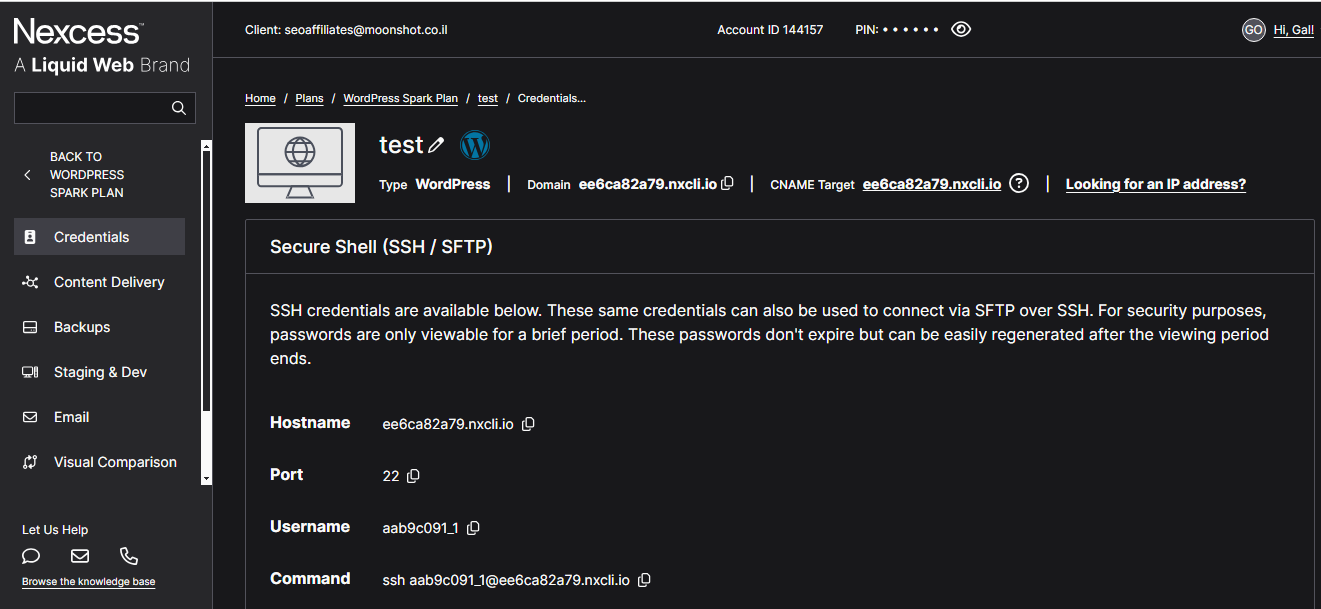Click Back to WordPress Spark Plan text
The image size is (1321, 609).
click(x=87, y=175)
